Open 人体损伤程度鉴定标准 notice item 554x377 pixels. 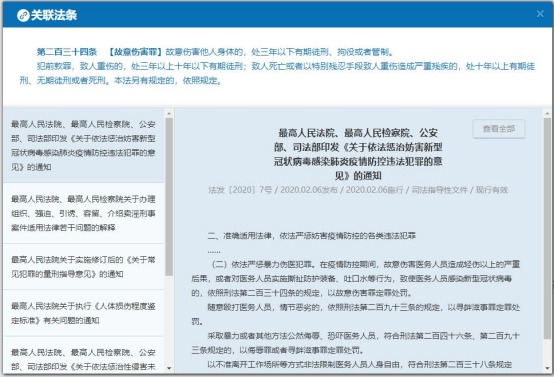[x=83, y=313]
